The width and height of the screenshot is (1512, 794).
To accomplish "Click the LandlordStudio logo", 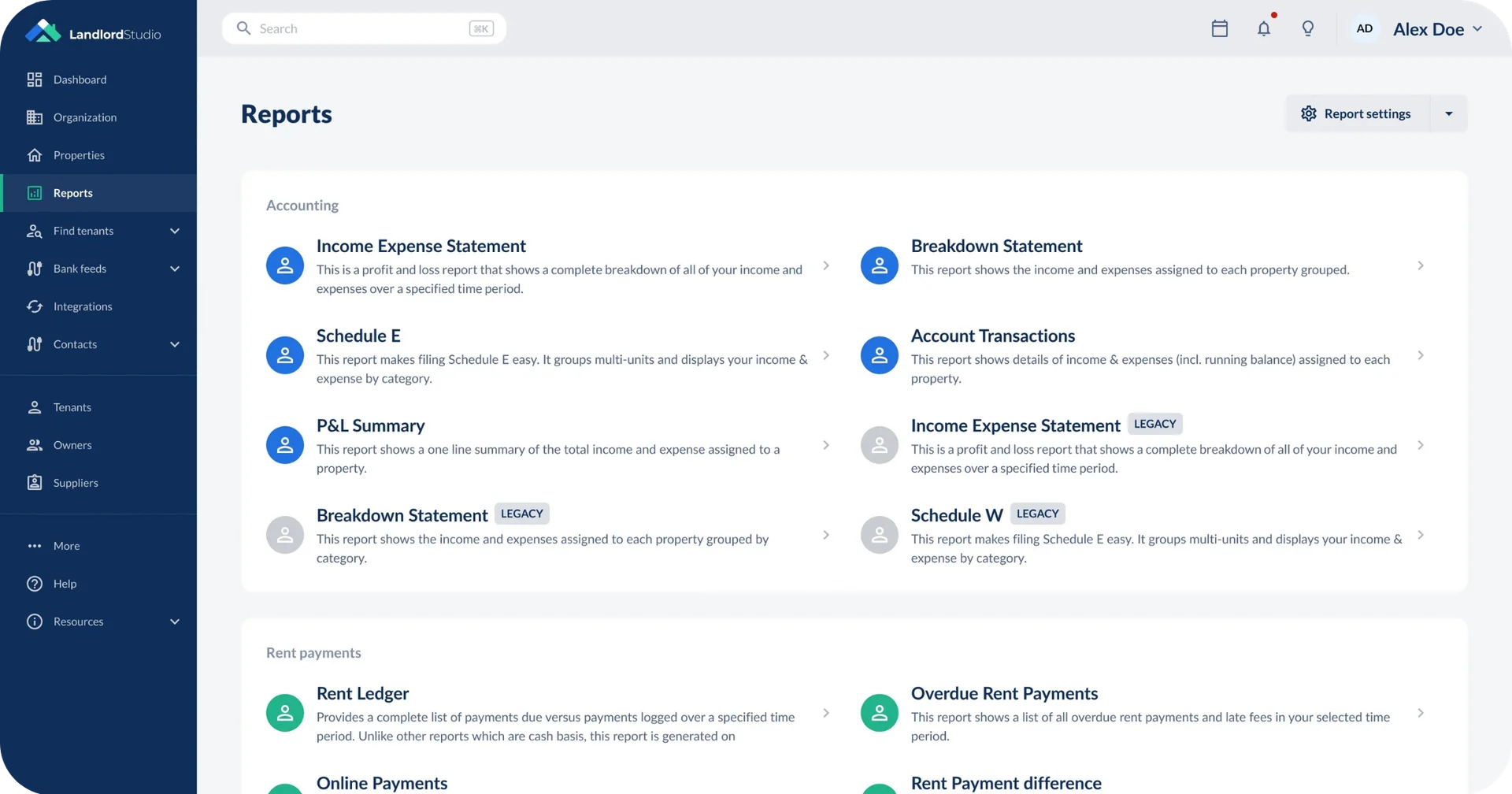I will (93, 32).
